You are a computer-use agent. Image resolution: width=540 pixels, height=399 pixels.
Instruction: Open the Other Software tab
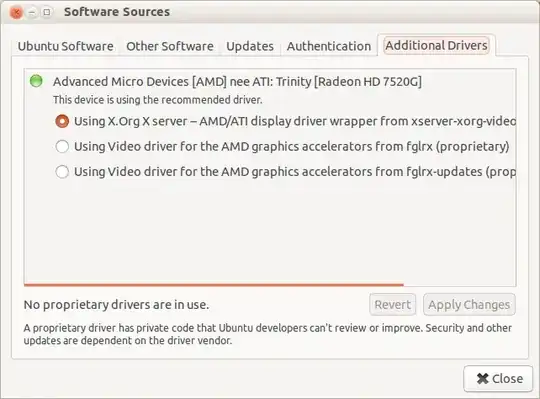[x=170, y=46]
